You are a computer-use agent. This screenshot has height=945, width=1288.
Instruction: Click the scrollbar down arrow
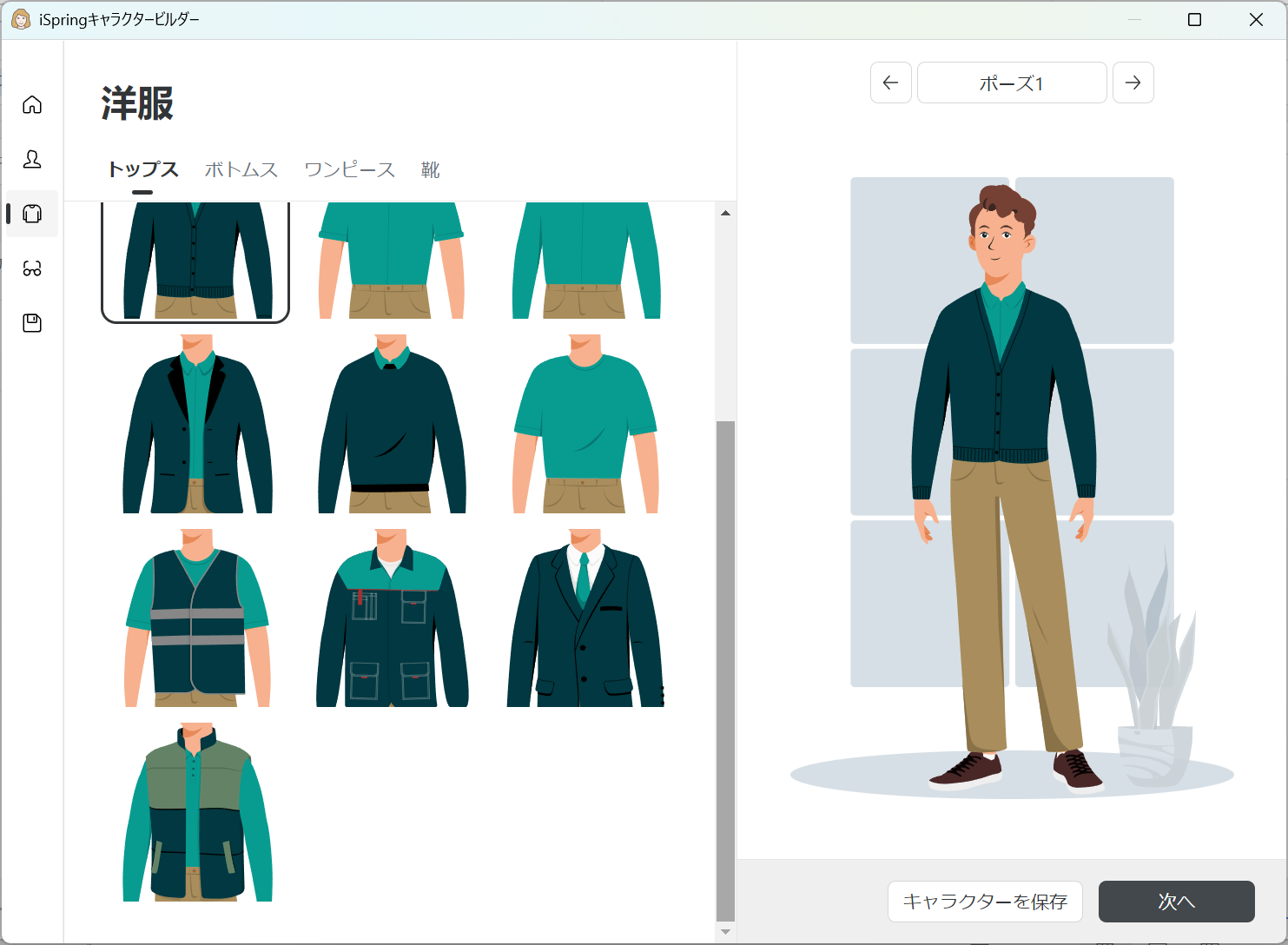pyautogui.click(x=723, y=934)
